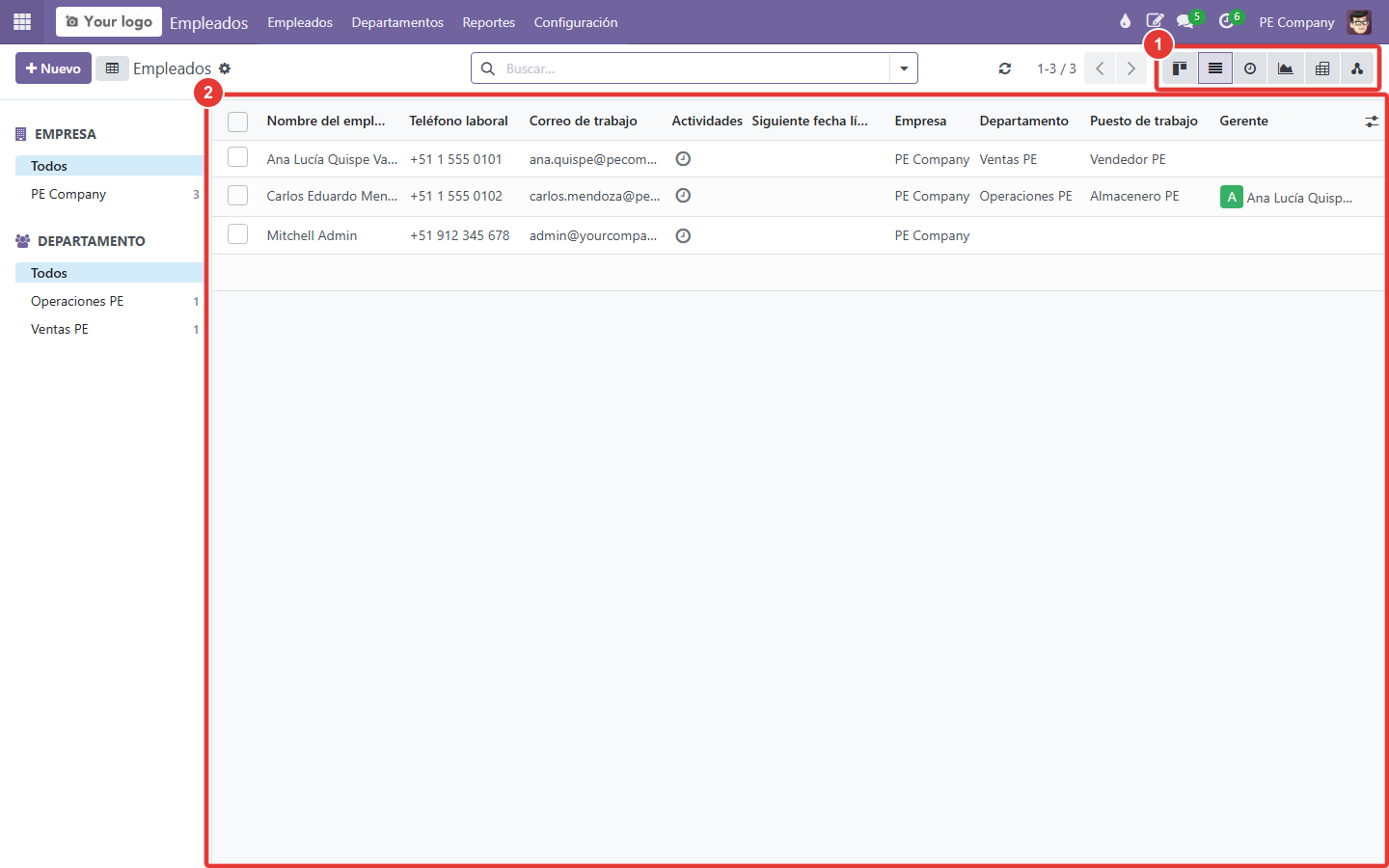This screenshot has height=868, width=1389.
Task: Sort by Empresa column header
Action: click(x=920, y=121)
